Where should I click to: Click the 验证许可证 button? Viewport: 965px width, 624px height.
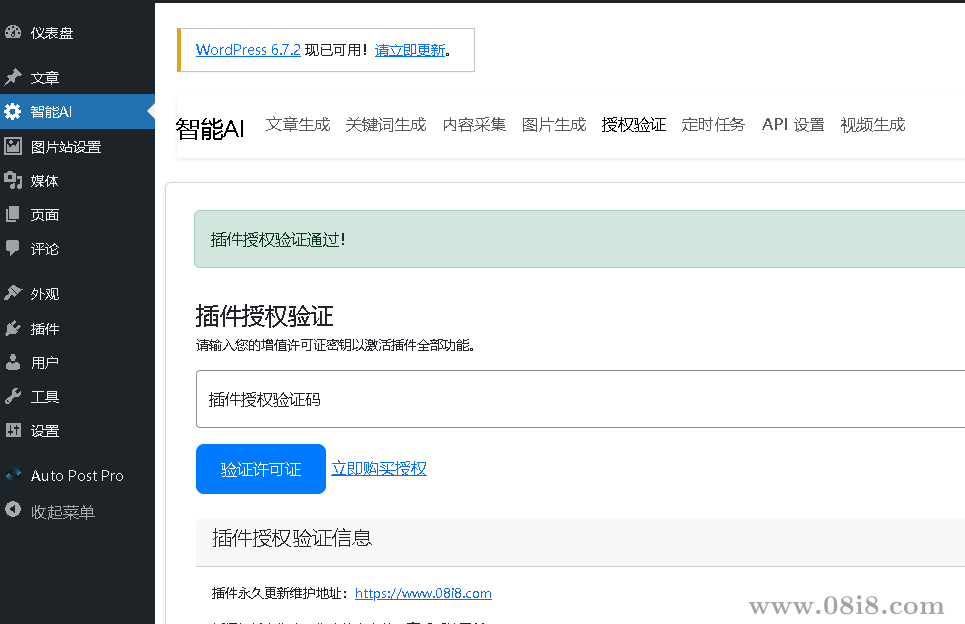(260, 468)
